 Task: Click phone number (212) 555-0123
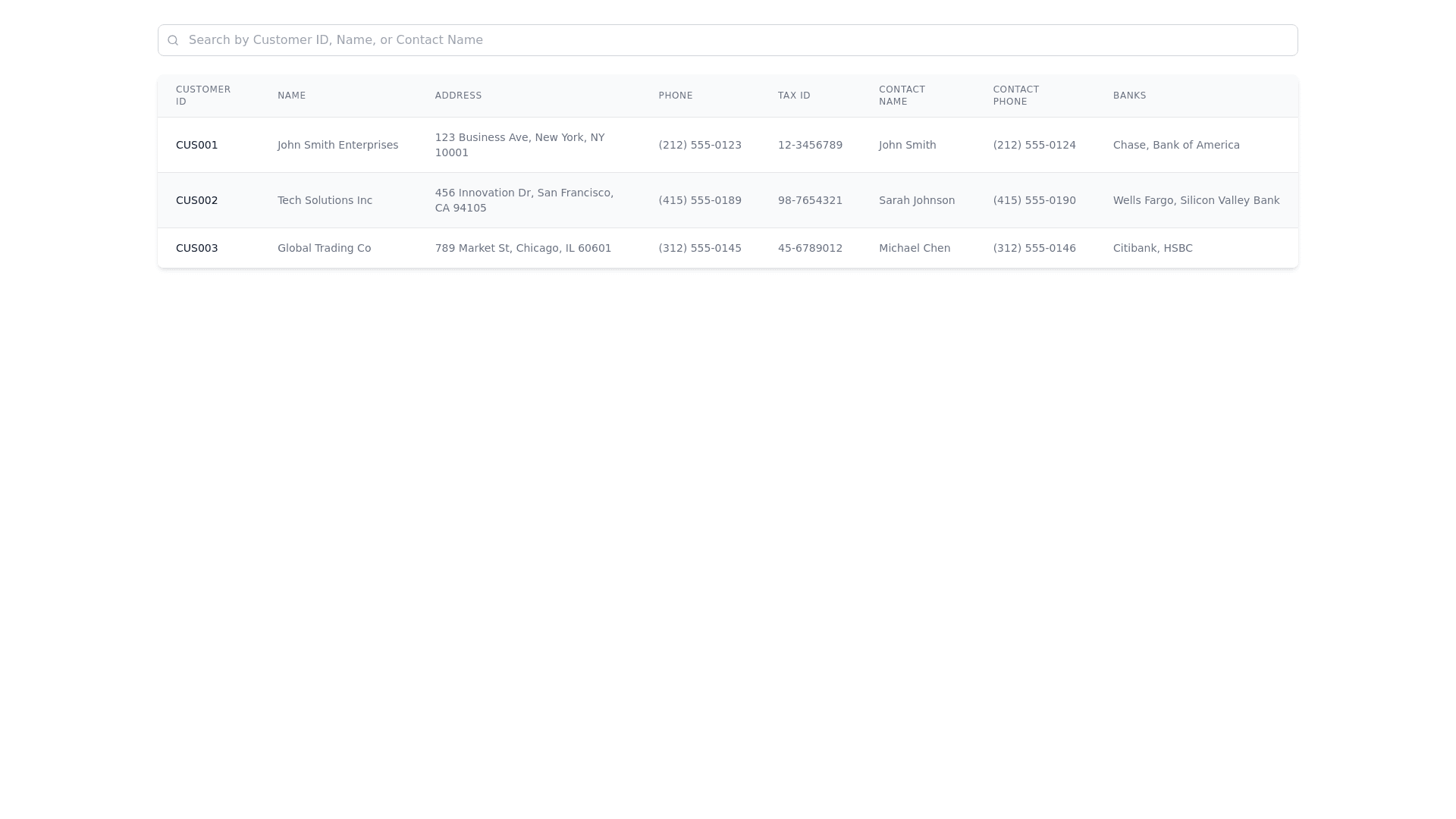699,145
